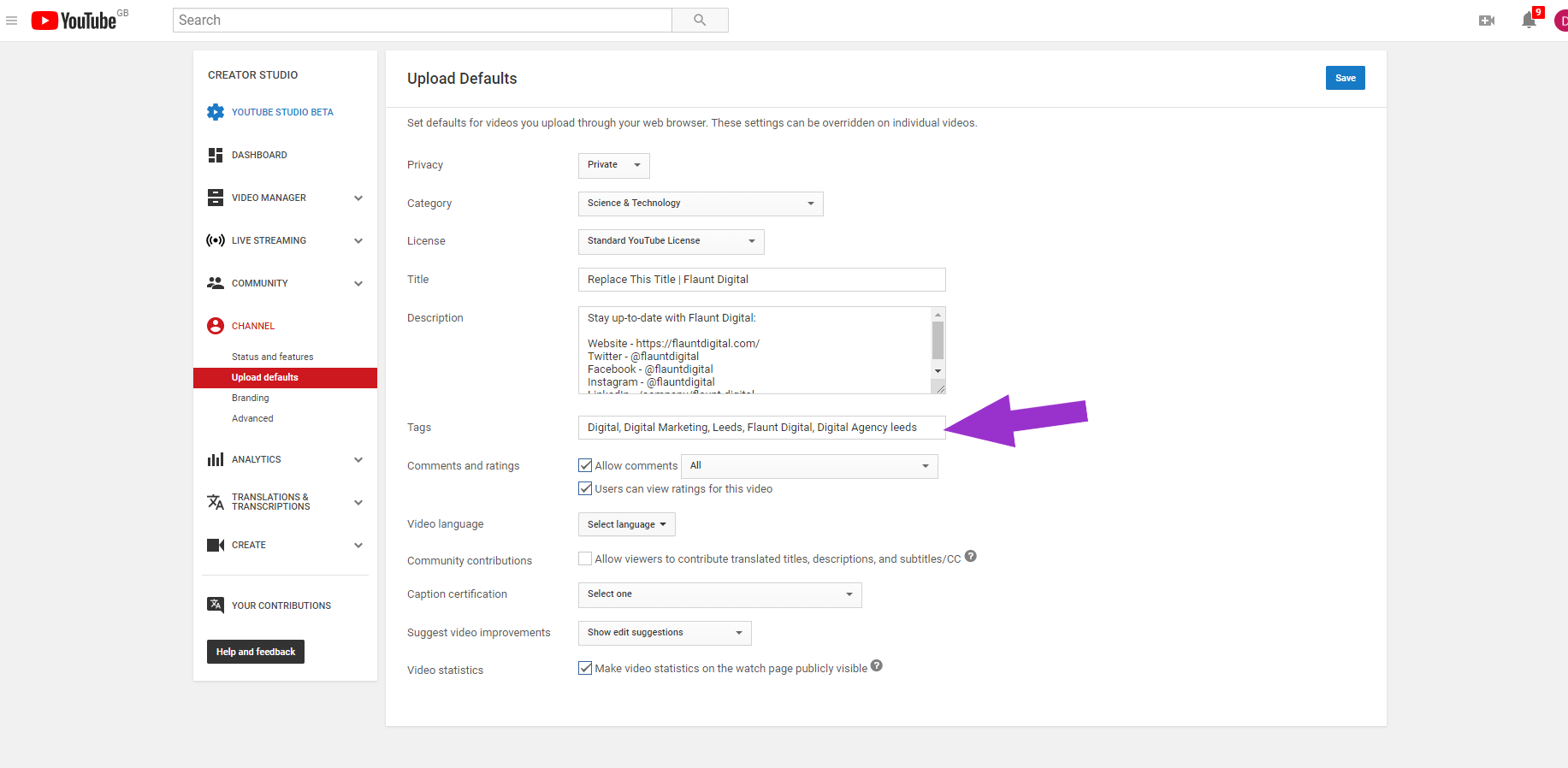This screenshot has height=768, width=1568.
Task: Click the Live Streaming broadcast icon
Action: point(216,240)
